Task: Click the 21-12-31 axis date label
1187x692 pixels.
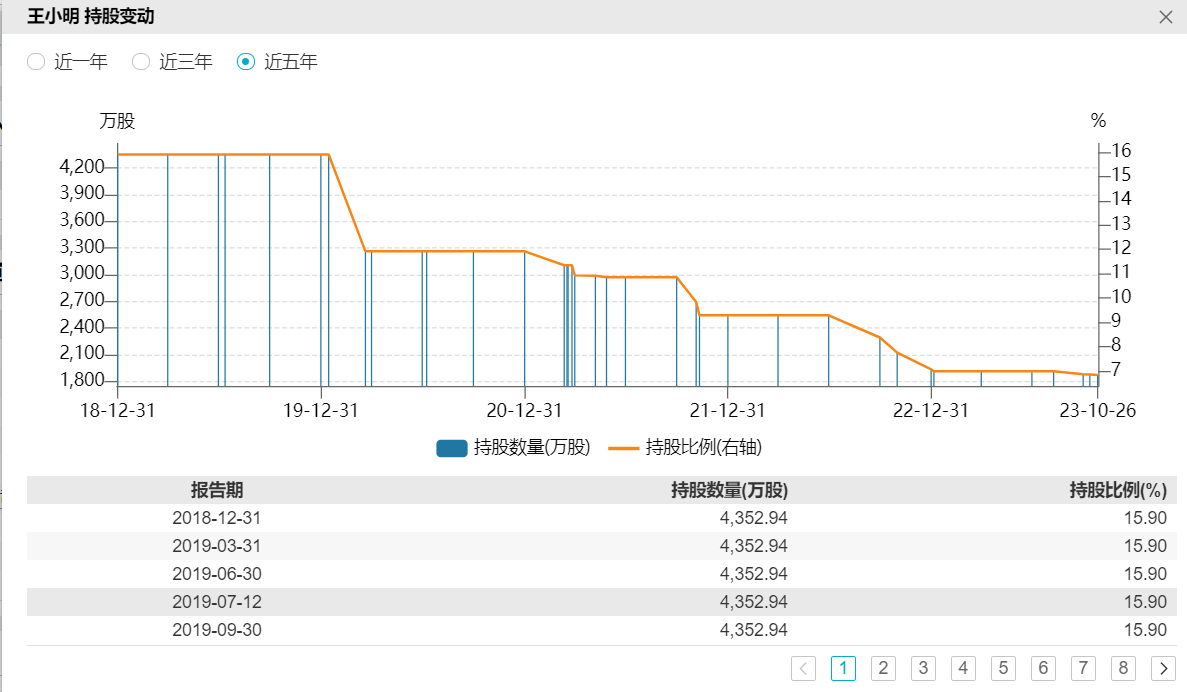Action: point(727,410)
